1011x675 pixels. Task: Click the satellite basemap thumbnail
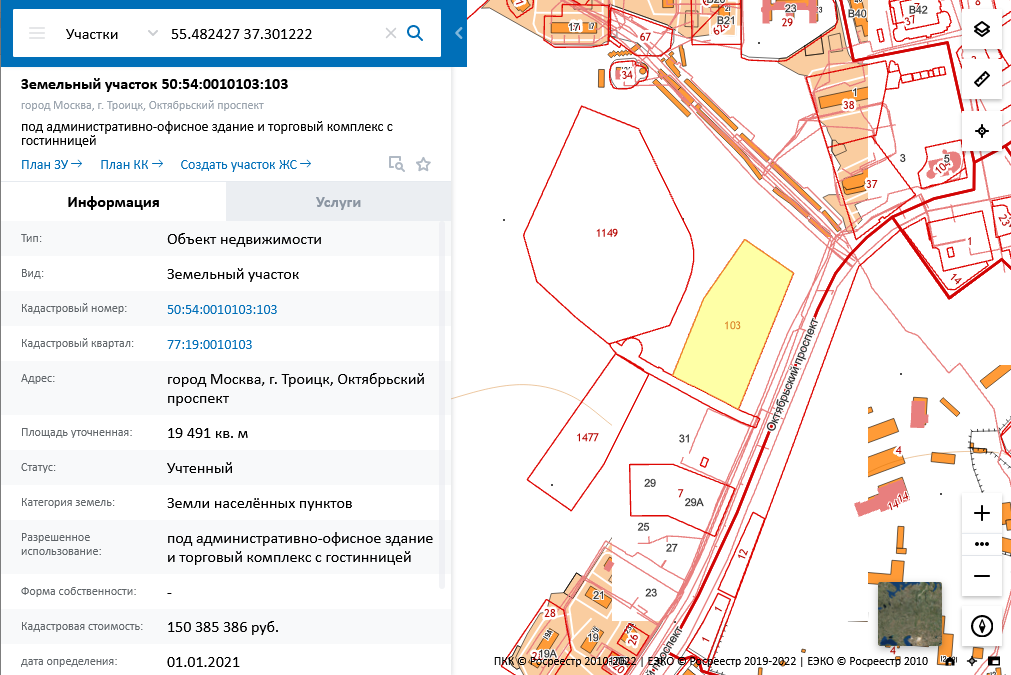(910, 614)
